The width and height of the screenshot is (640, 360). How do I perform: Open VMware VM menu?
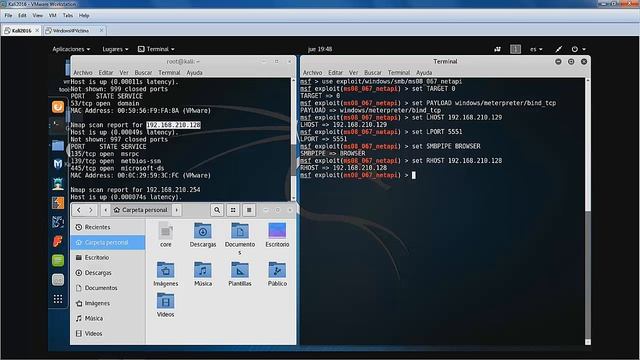[x=52, y=16]
